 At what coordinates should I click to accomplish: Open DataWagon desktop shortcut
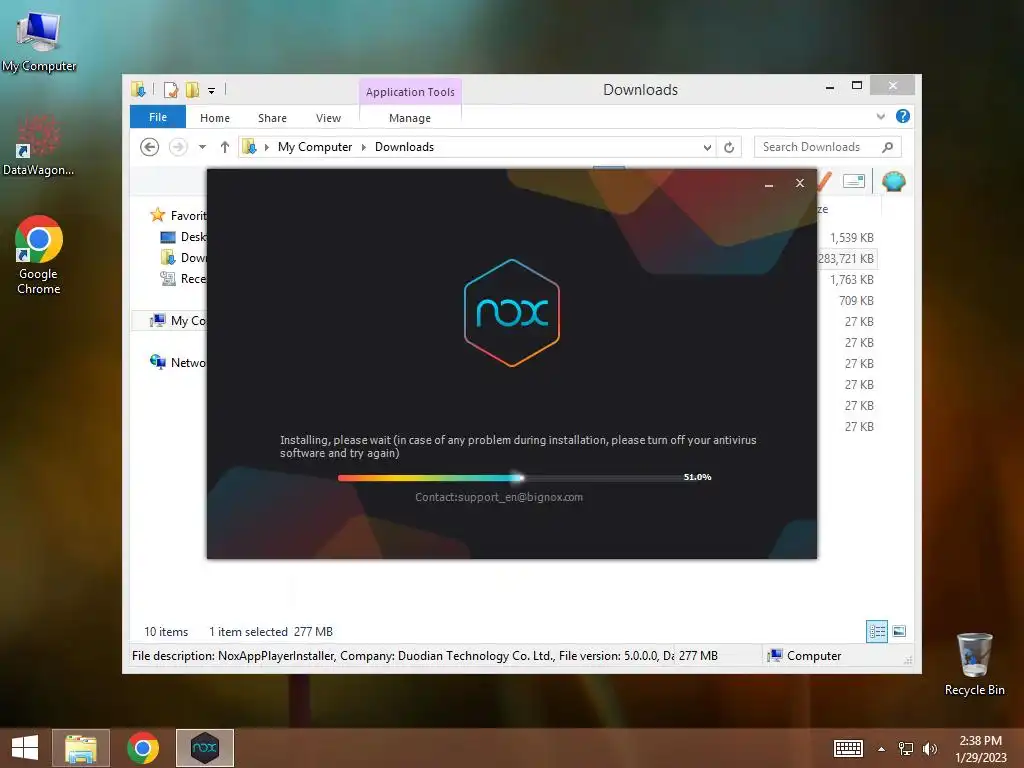point(38,145)
